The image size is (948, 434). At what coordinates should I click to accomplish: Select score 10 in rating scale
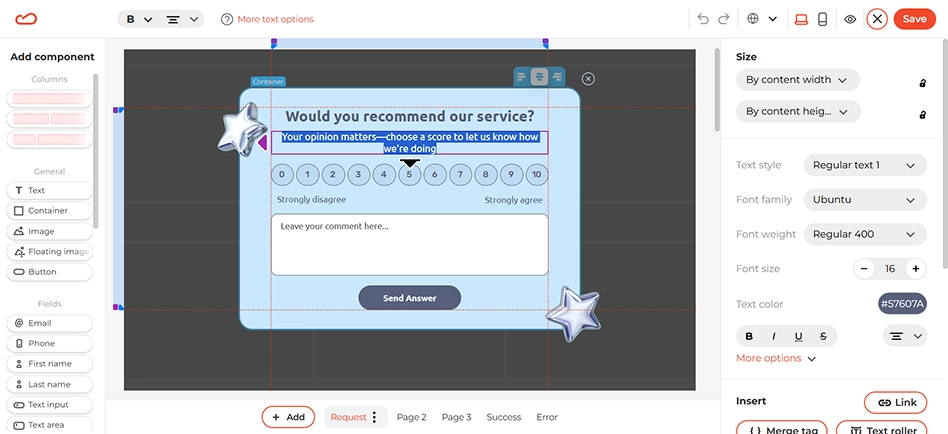click(x=537, y=175)
